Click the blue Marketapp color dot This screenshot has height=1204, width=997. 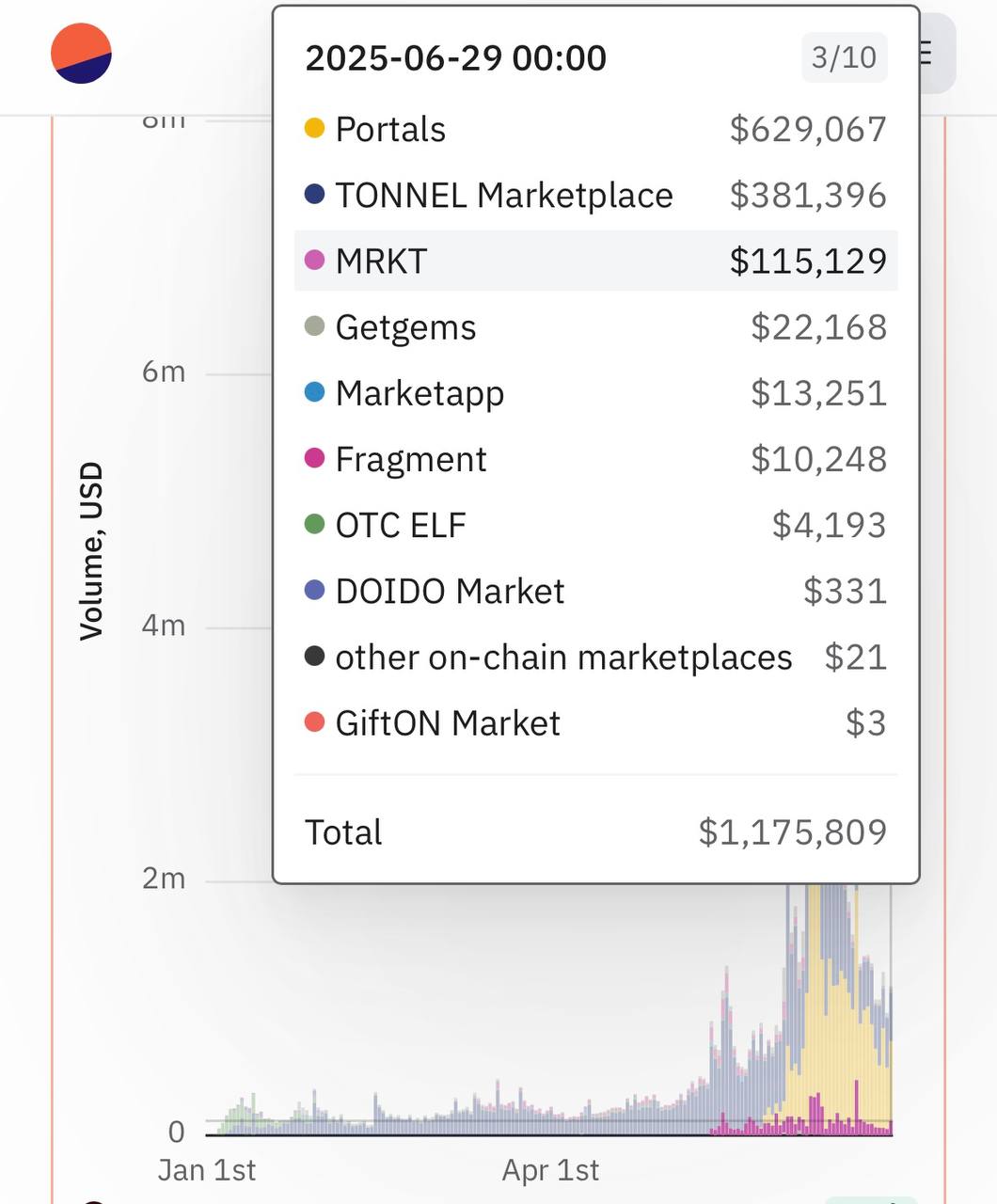[315, 391]
